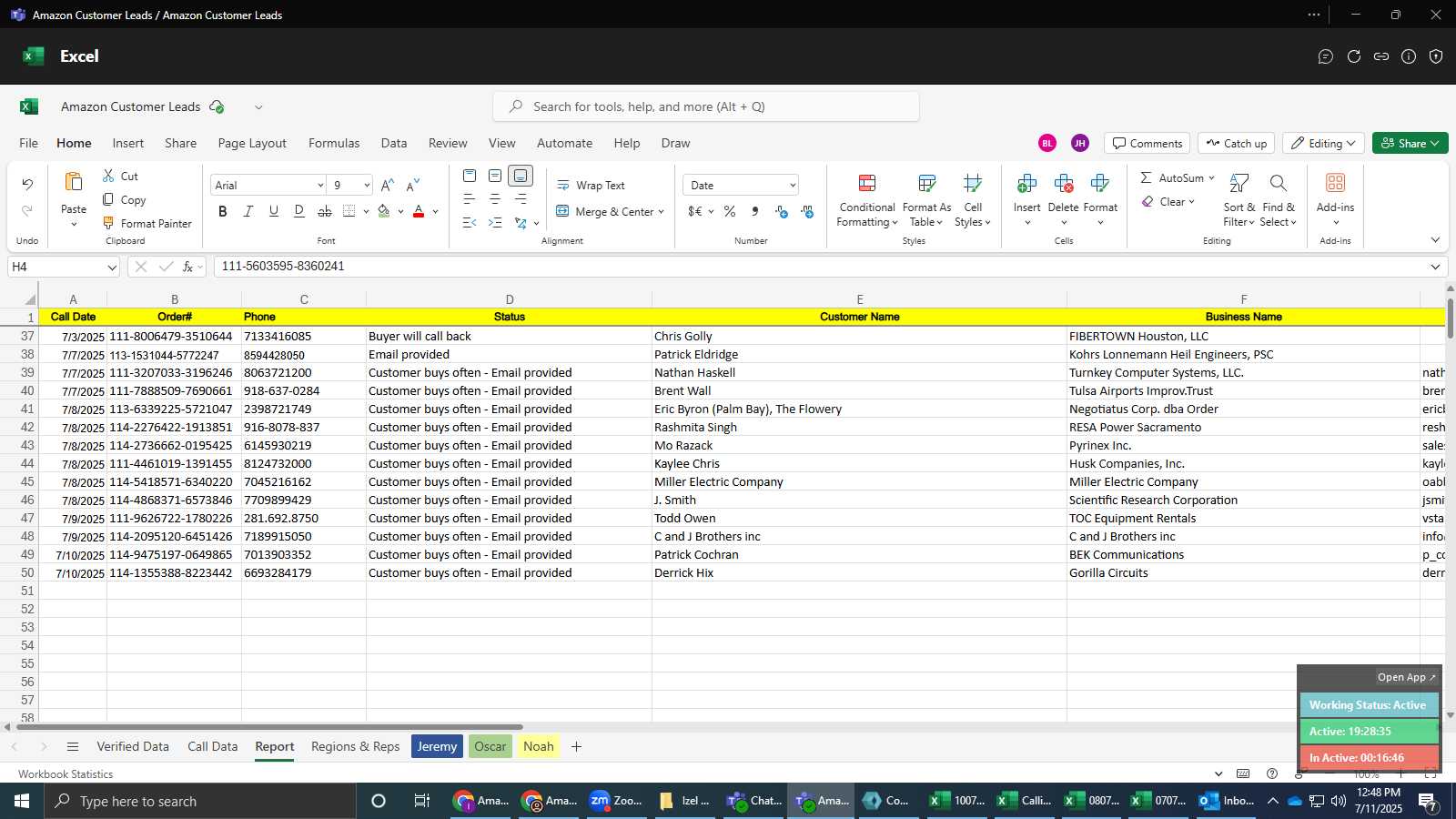Click the Paste clipboard icon
The width and height of the screenshot is (1456, 819).
[x=74, y=182]
